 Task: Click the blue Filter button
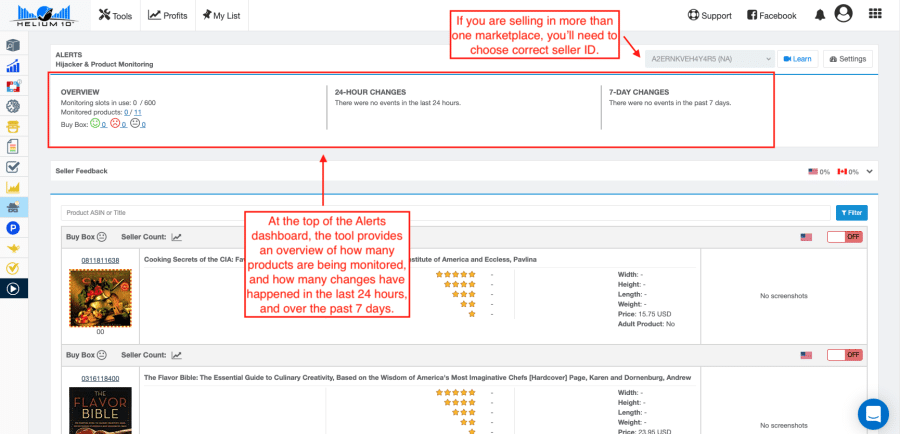coord(852,212)
